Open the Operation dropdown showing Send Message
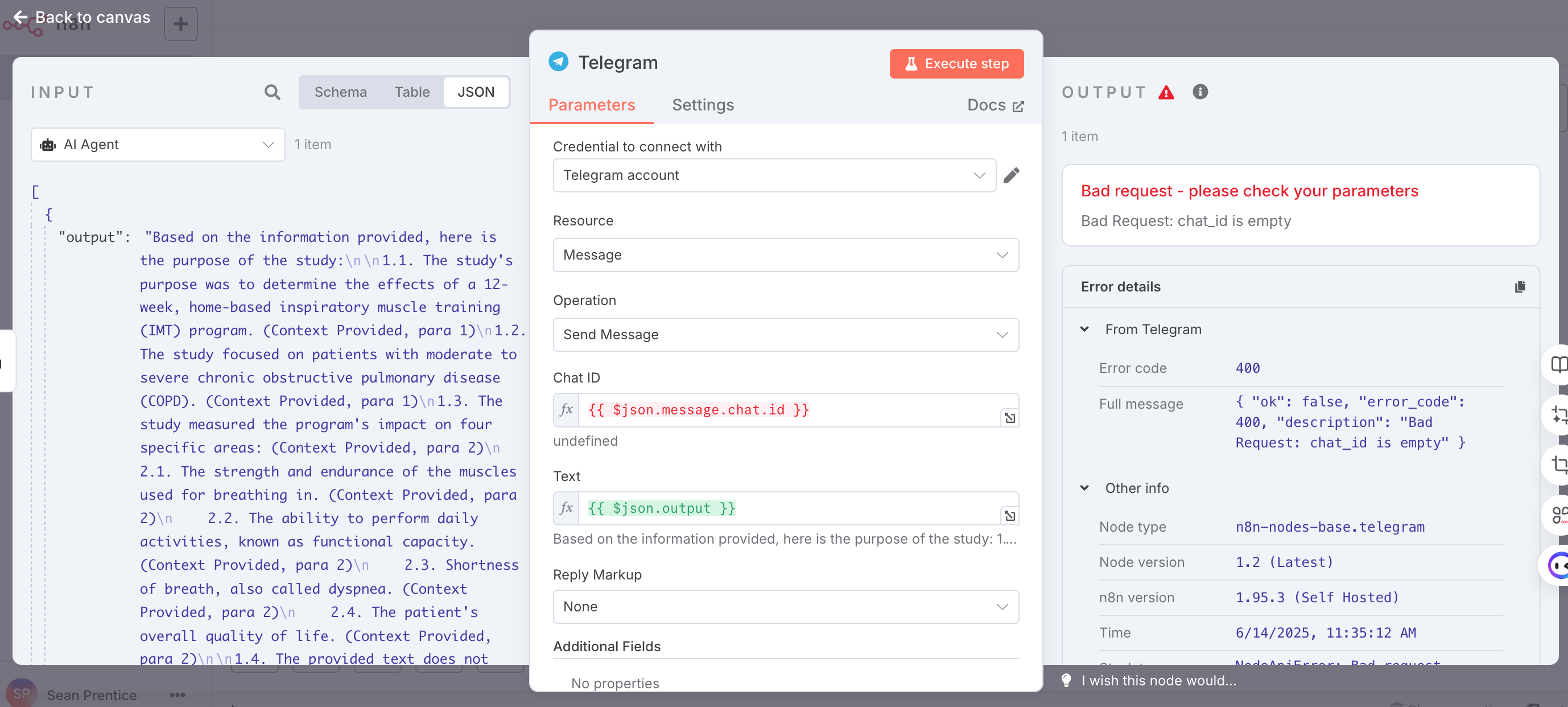Screen dimensions: 1568x707 pyautogui.click(x=785, y=335)
